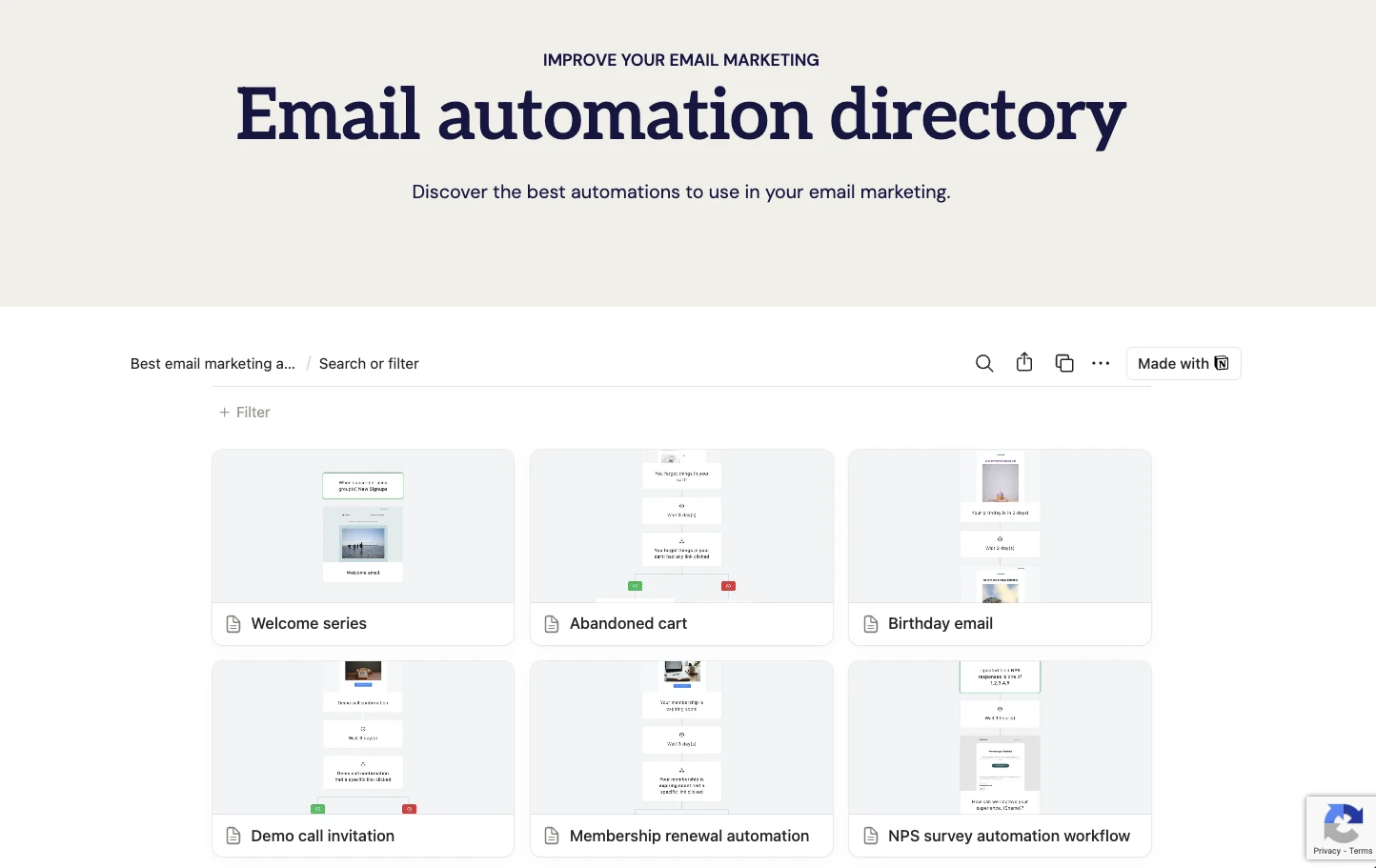Click the page icon beside Demo call invitation
This screenshot has height=868, width=1376.
point(233,836)
